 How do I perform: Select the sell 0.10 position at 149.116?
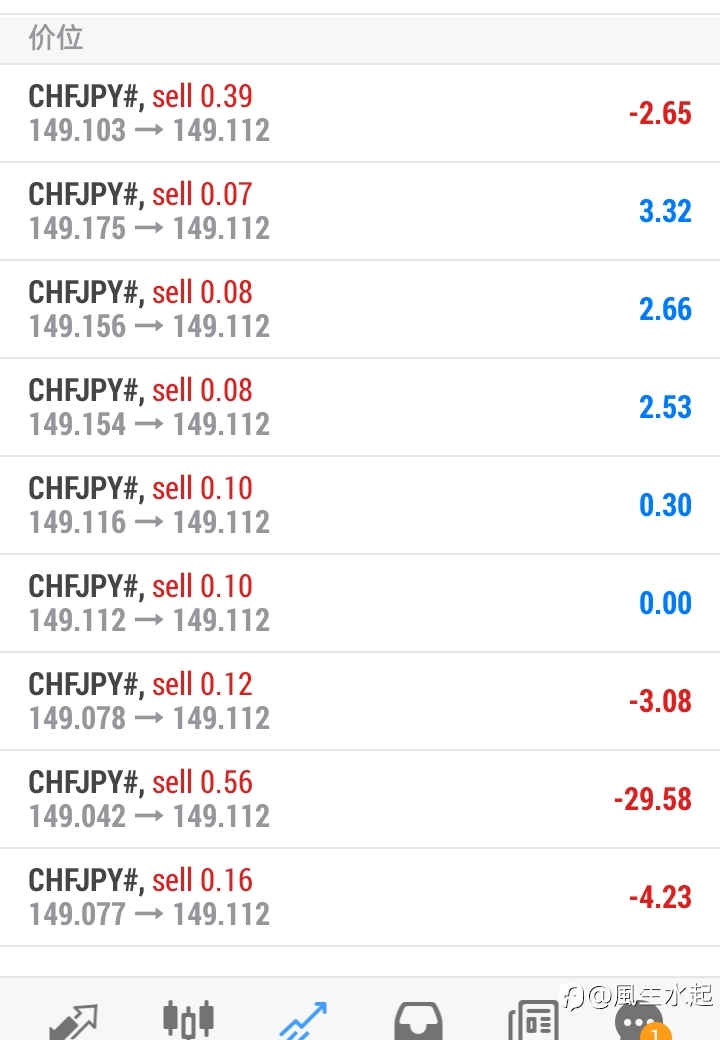pos(360,505)
